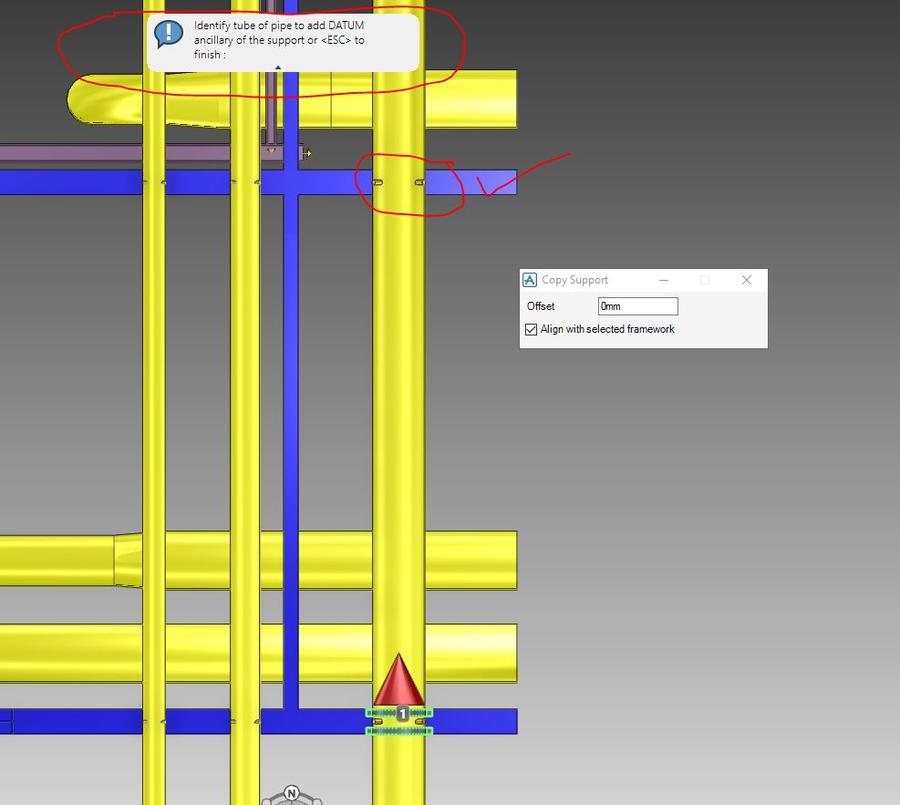The width and height of the screenshot is (900, 805).
Task: Click the Copy Support title text
Action: click(575, 280)
